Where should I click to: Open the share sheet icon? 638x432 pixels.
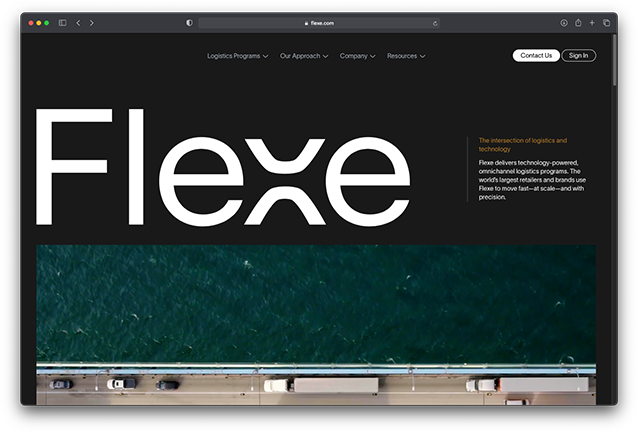pos(578,23)
